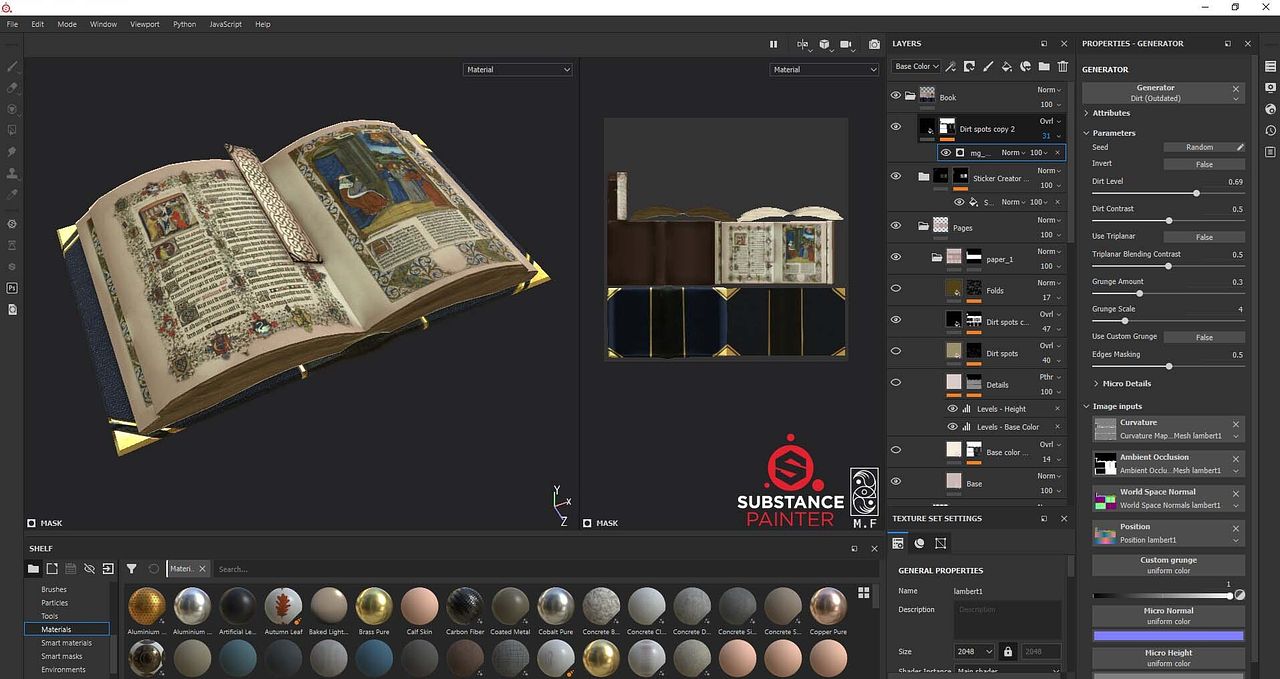Image resolution: width=1280 pixels, height=679 pixels.
Task: Toggle visibility of paper_1 folder
Action: [x=895, y=257]
